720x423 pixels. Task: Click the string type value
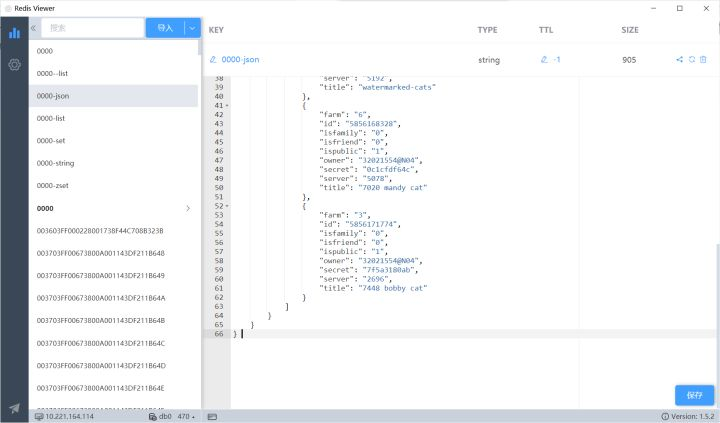(x=489, y=60)
